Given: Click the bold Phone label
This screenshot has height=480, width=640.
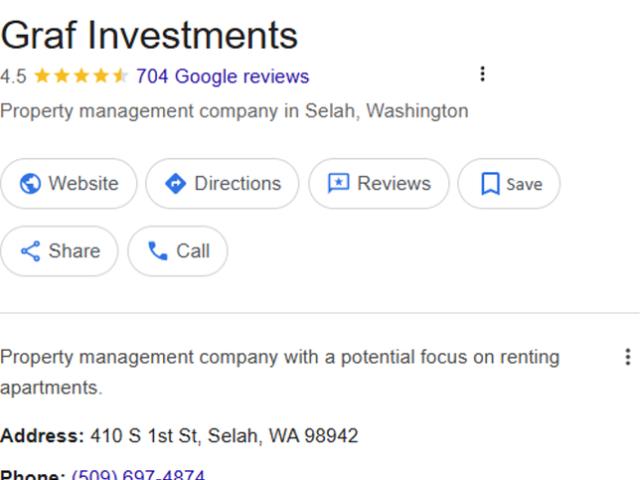Looking at the screenshot, I should tap(33, 476).
